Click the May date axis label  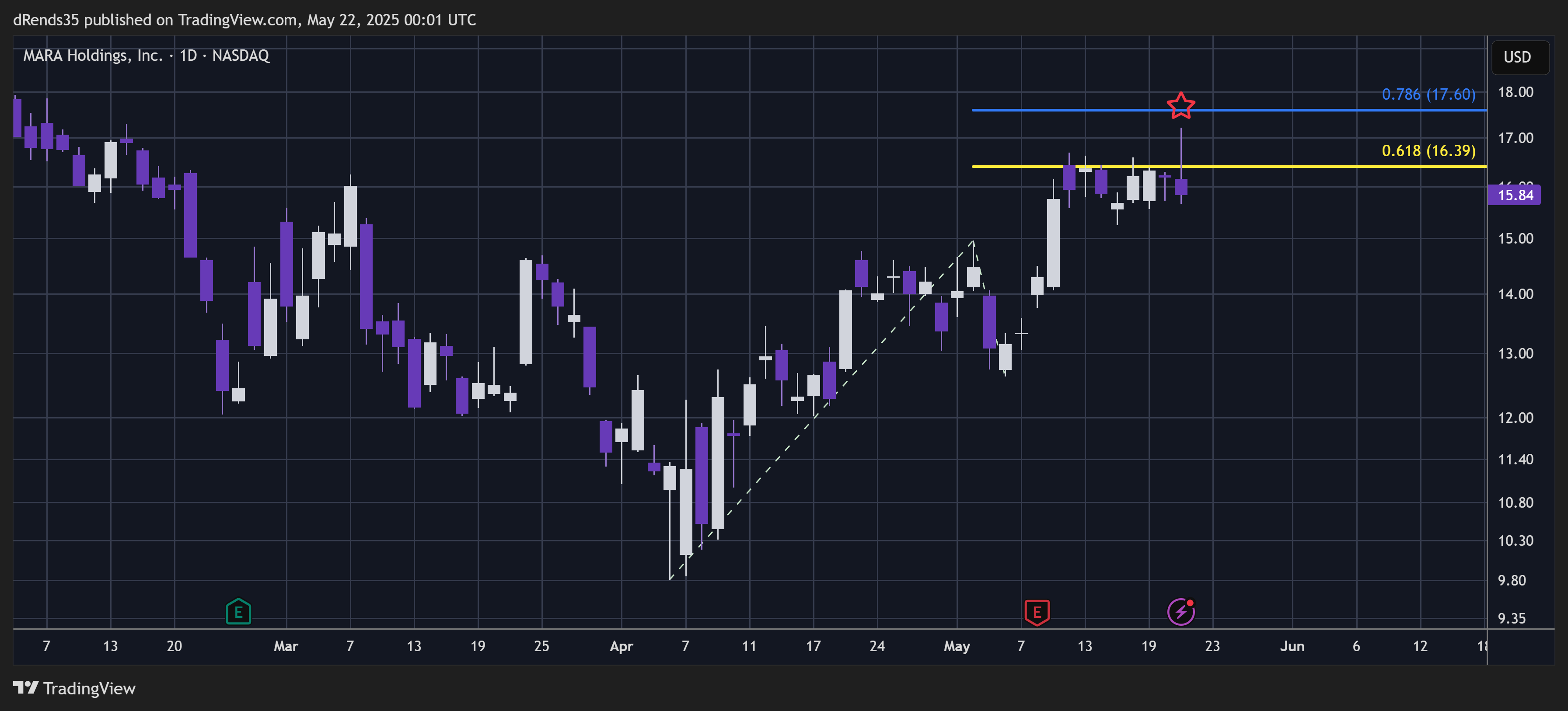click(957, 646)
